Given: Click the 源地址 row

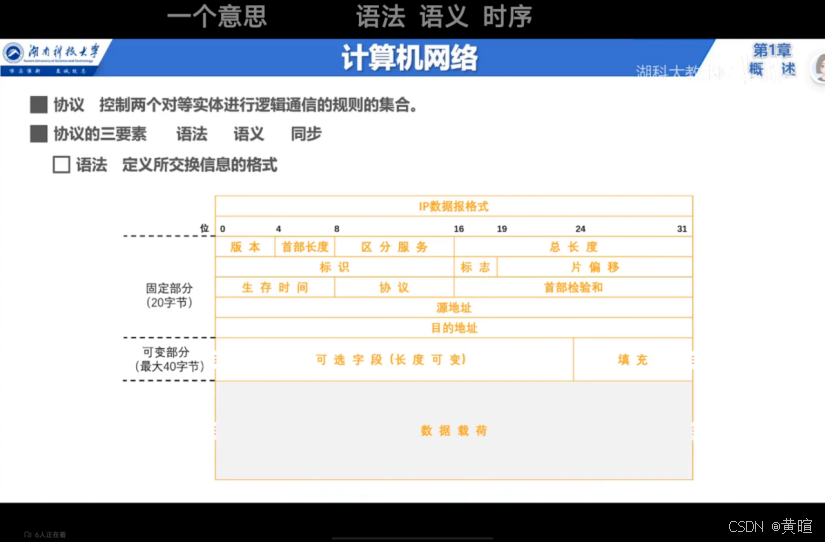Looking at the screenshot, I should tap(454, 307).
